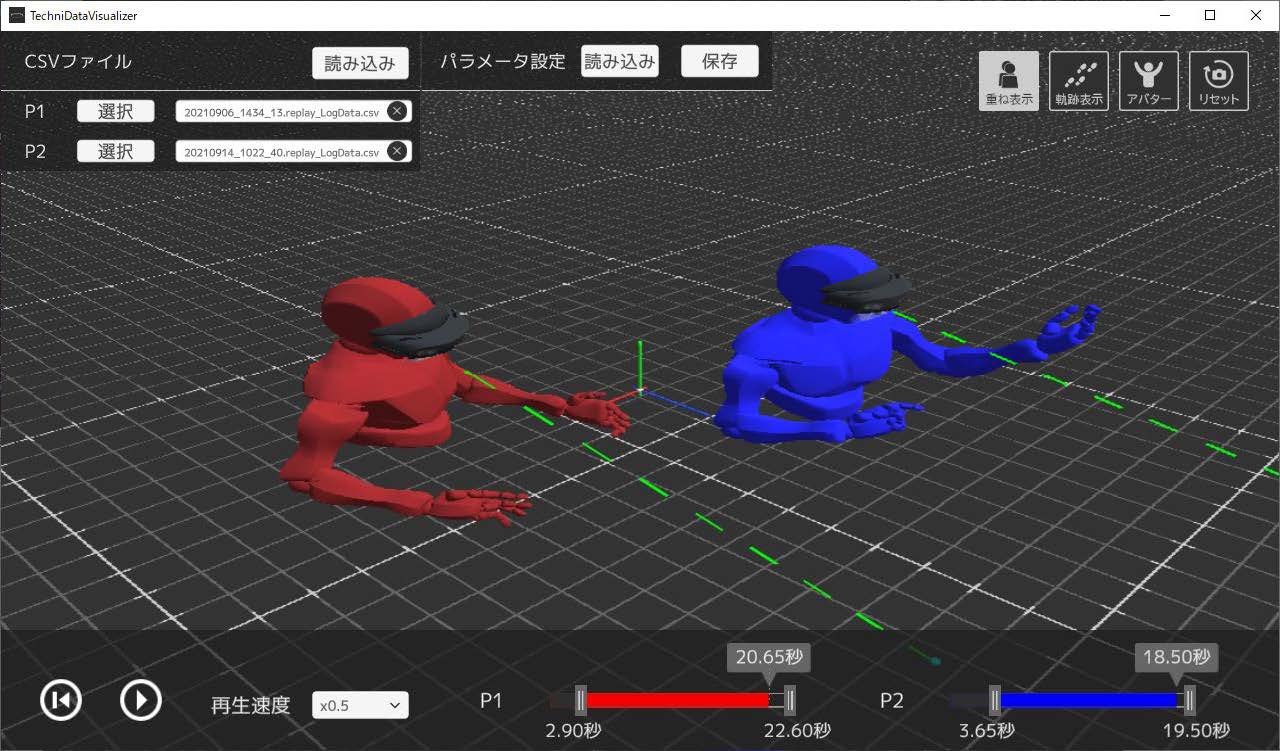
Task: Click the CSVファイル 読み込み button
Action: coord(360,63)
